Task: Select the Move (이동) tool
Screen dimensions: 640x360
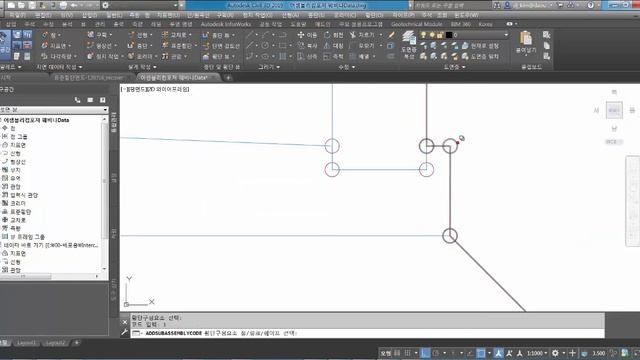Action: (x=308, y=35)
